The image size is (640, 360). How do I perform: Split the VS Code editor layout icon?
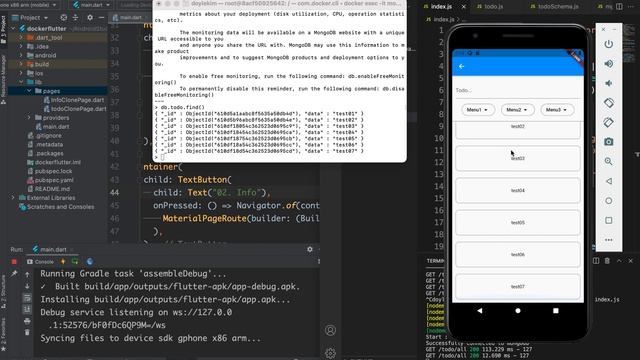pos(619,7)
